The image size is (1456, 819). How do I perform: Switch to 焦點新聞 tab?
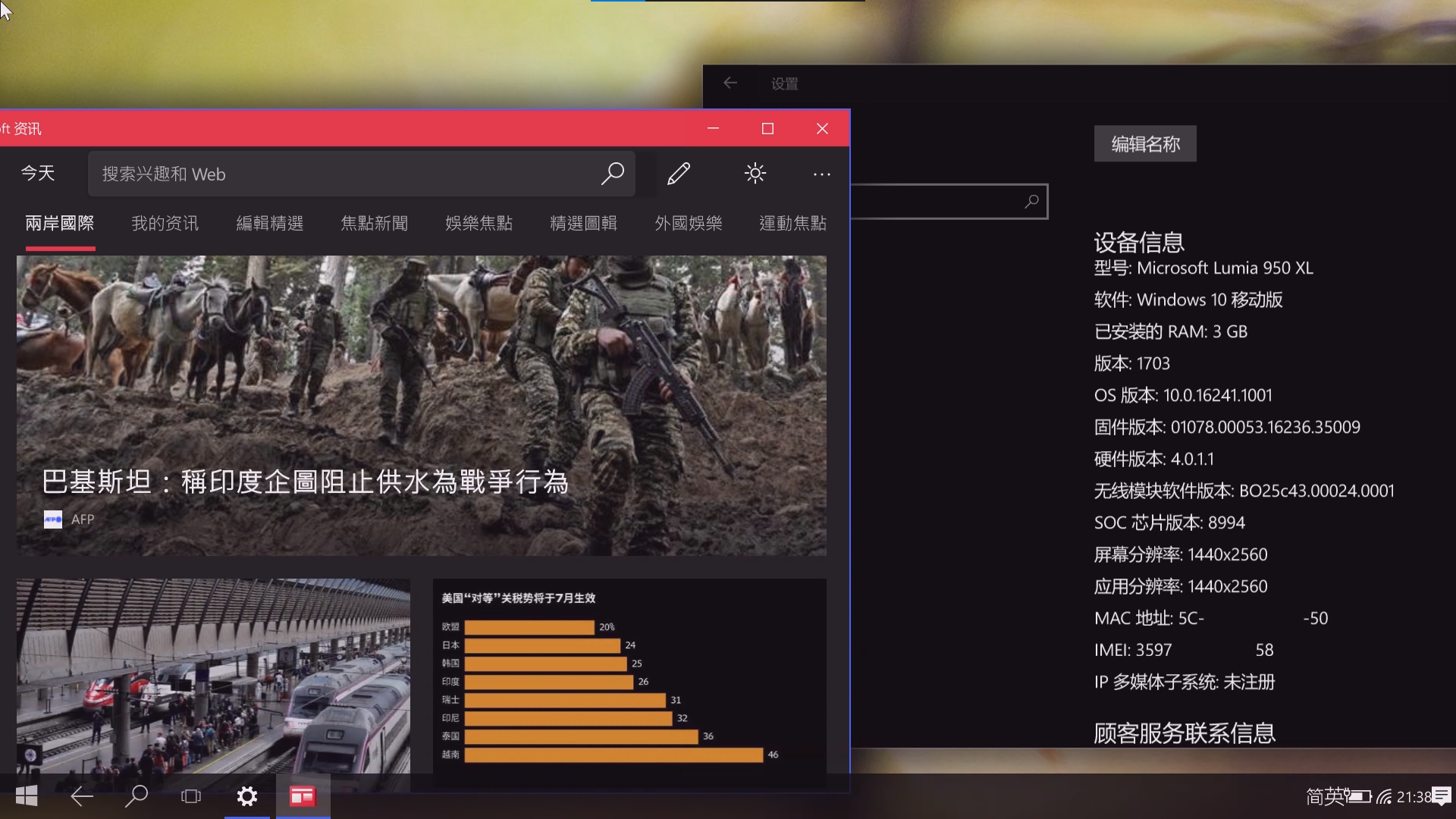coord(374,223)
